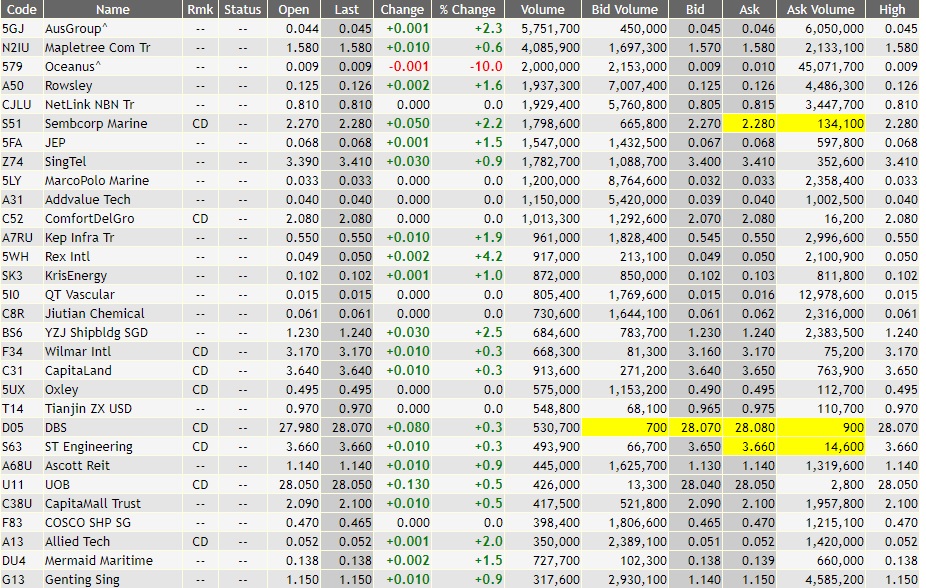Viewport: 926px width, 588px height.
Task: Click the UOB stock name
Action: point(57,485)
